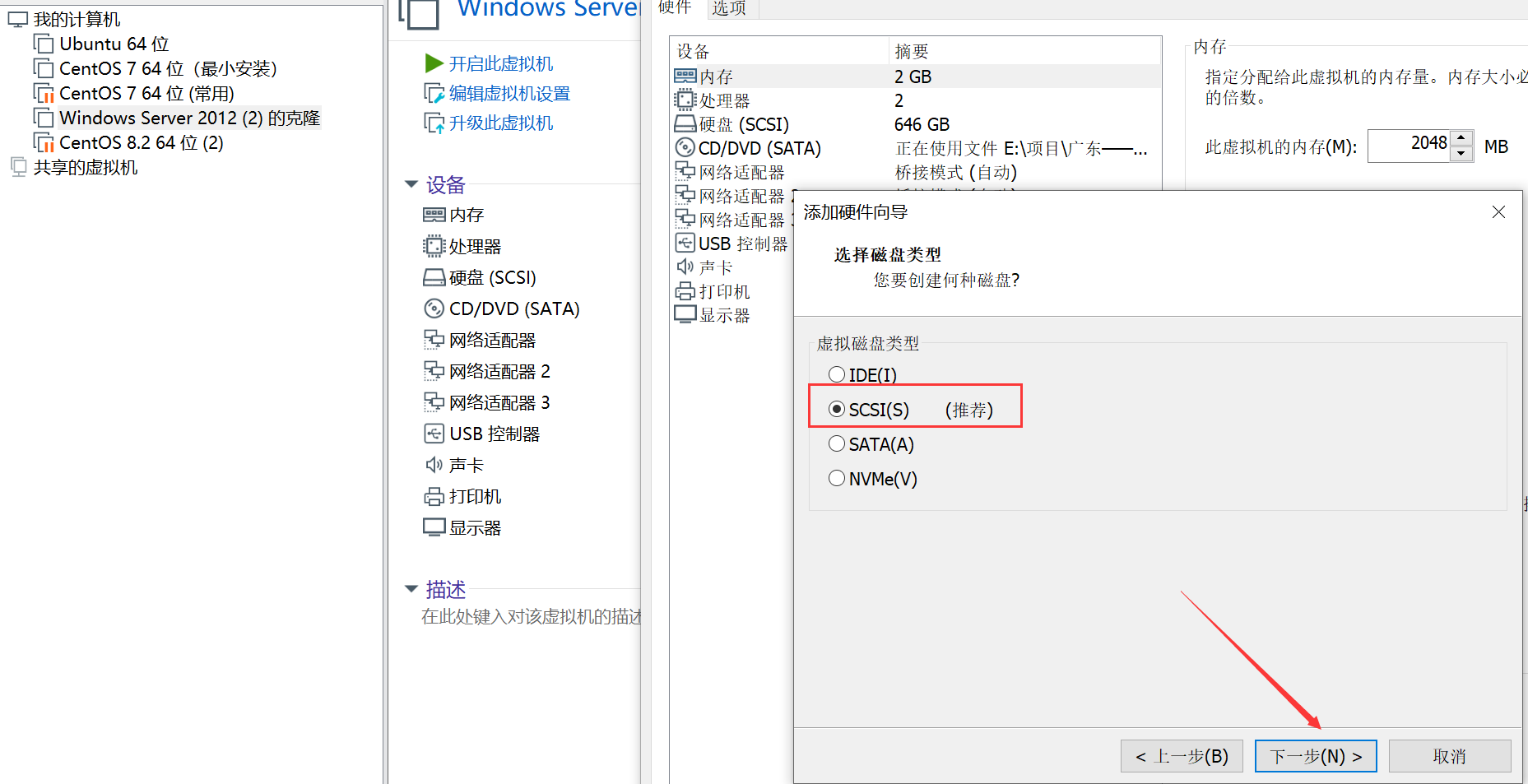
Task: Click the 升级此虚拟机 link
Action: 501,123
